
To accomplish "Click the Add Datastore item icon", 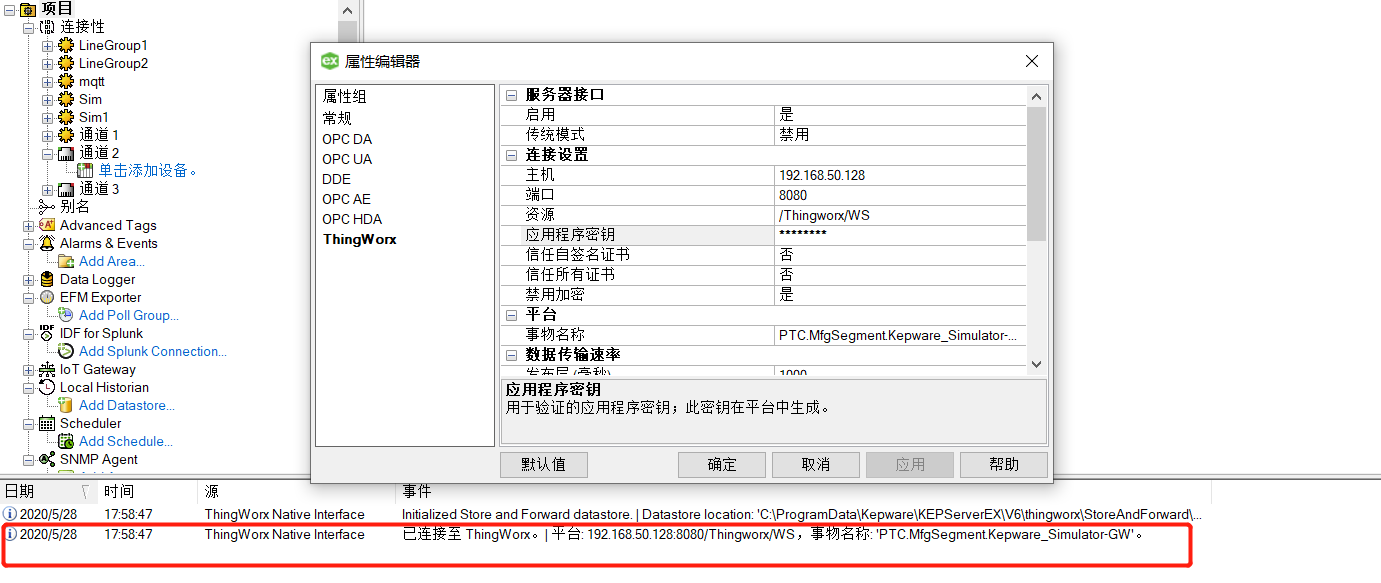I will [66, 406].
